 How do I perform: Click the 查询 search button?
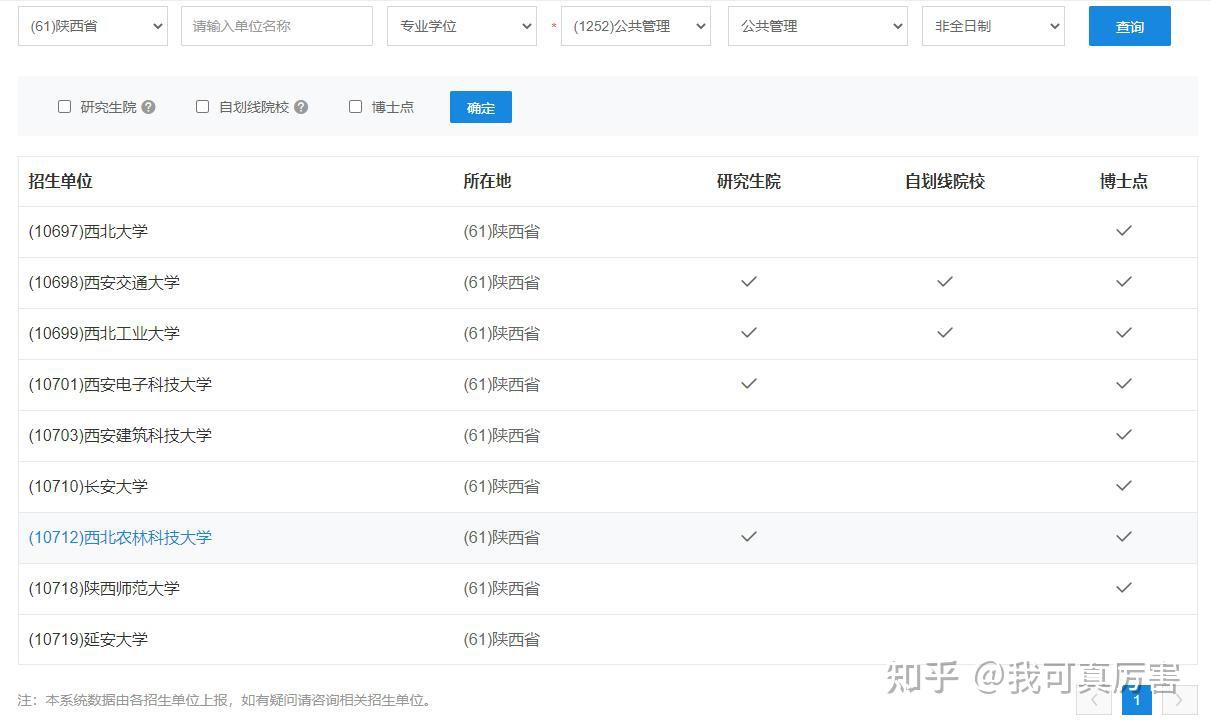coord(1130,26)
